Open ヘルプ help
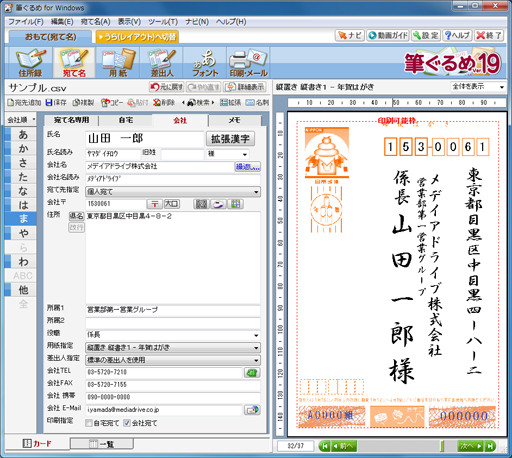The image size is (512, 458). [x=457, y=35]
